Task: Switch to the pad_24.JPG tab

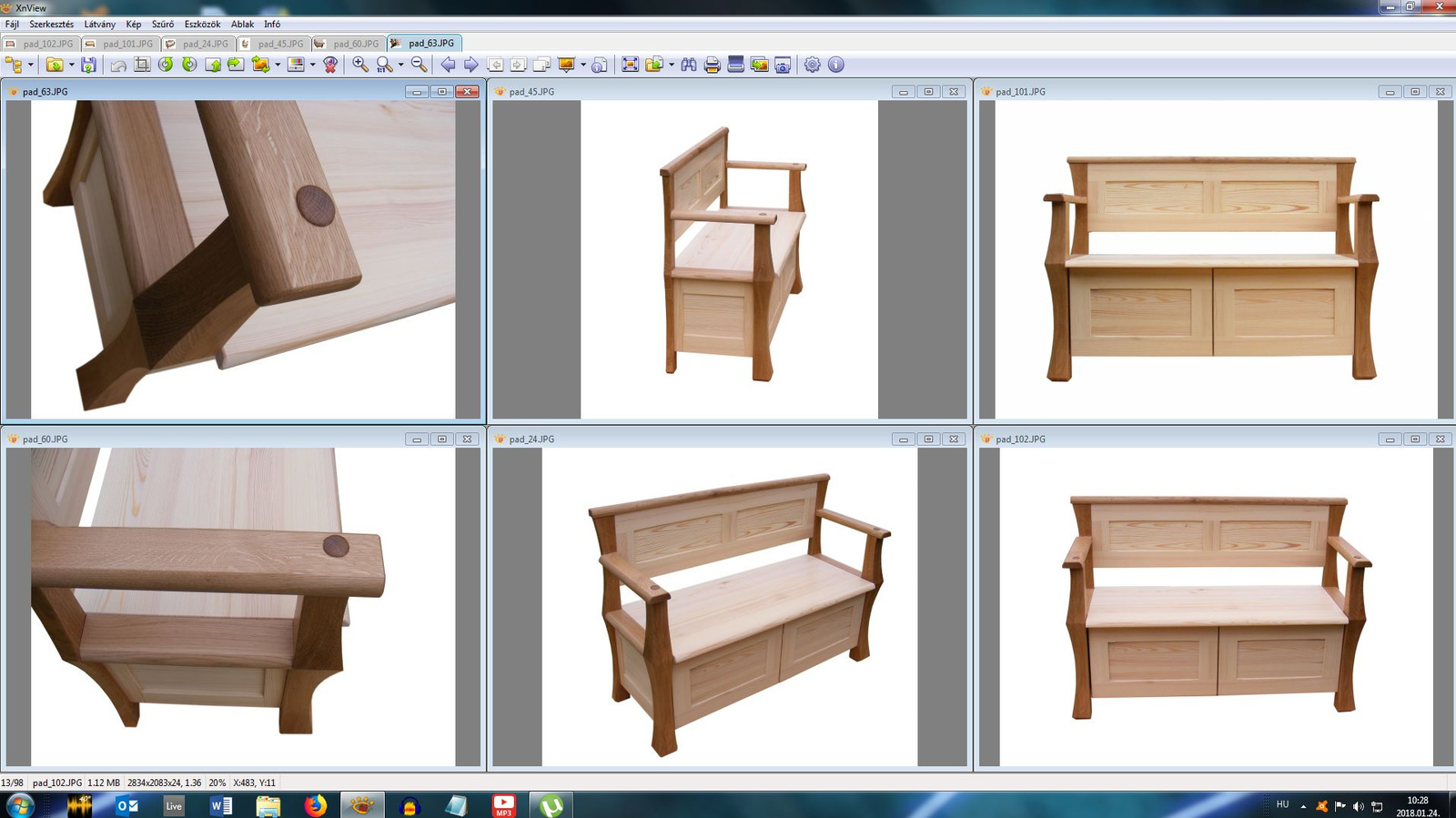Action: [x=198, y=44]
